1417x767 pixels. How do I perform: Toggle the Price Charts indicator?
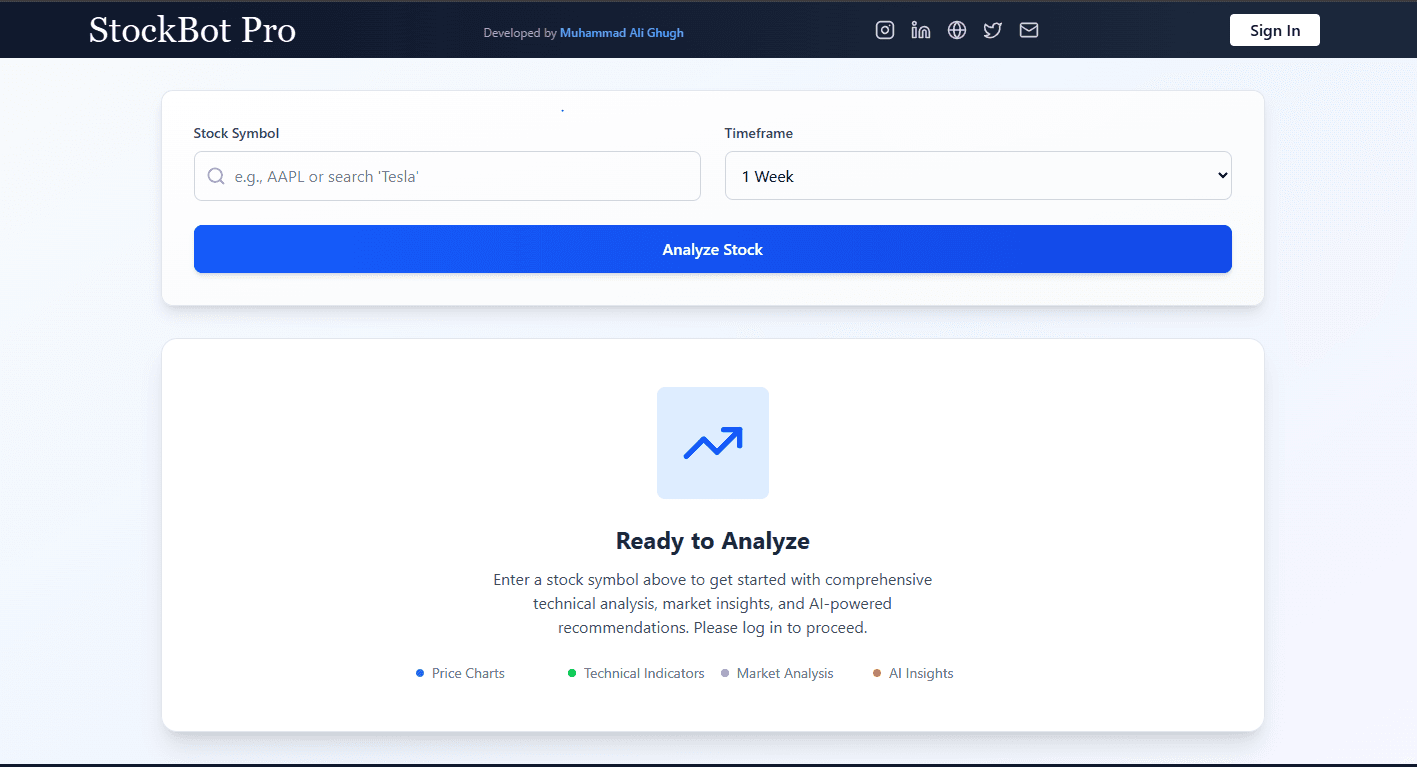[x=459, y=673]
